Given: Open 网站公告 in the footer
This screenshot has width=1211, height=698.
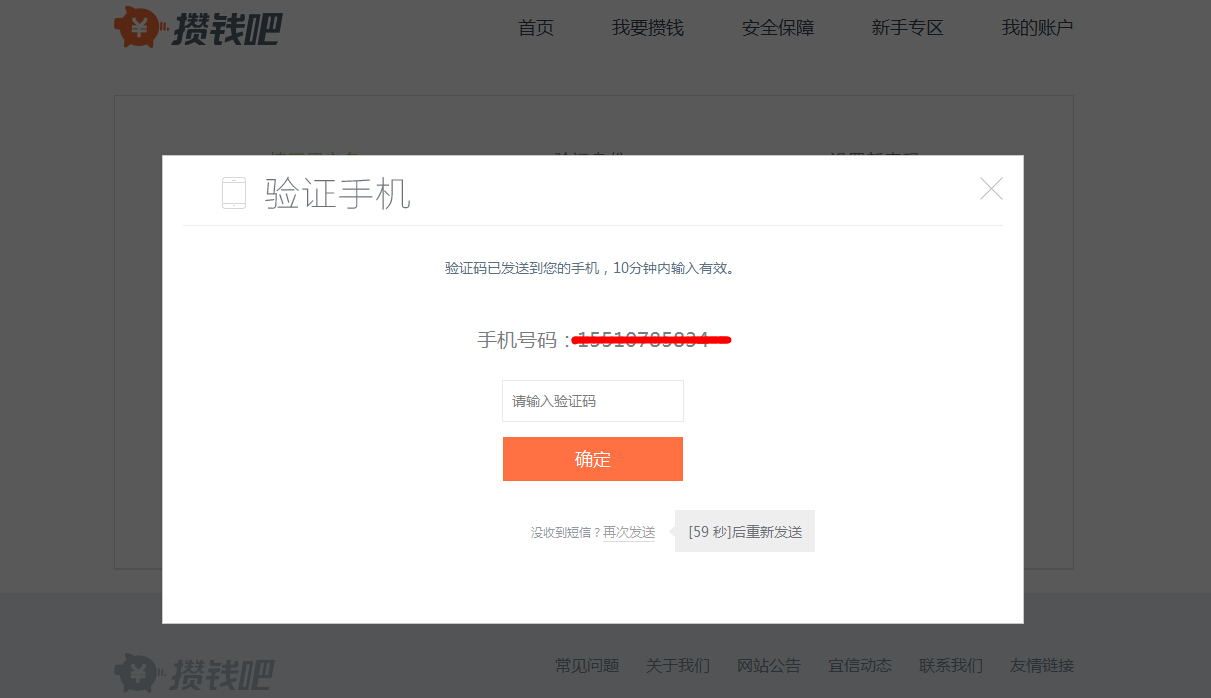Looking at the screenshot, I should [769, 666].
